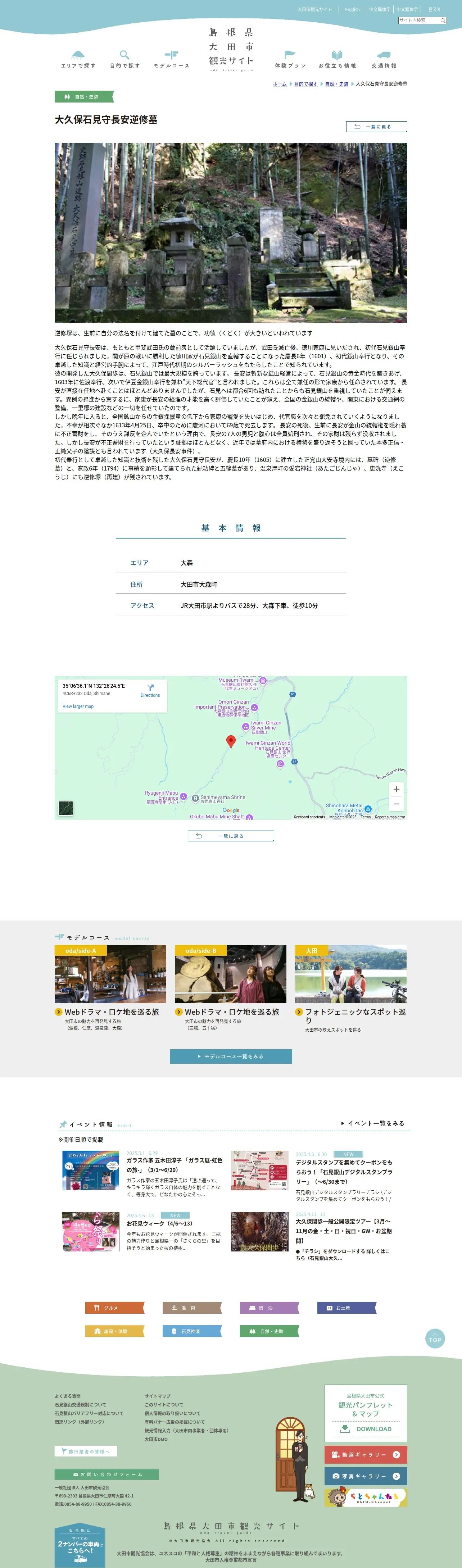462x1568 pixels.
Task: Open the oda/side-B model course image
Action: click(x=230, y=974)
